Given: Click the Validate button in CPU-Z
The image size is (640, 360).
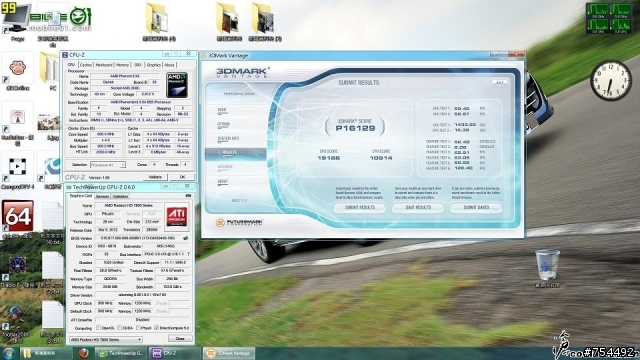Looking at the screenshot, I should pyautogui.click(x=155, y=177).
